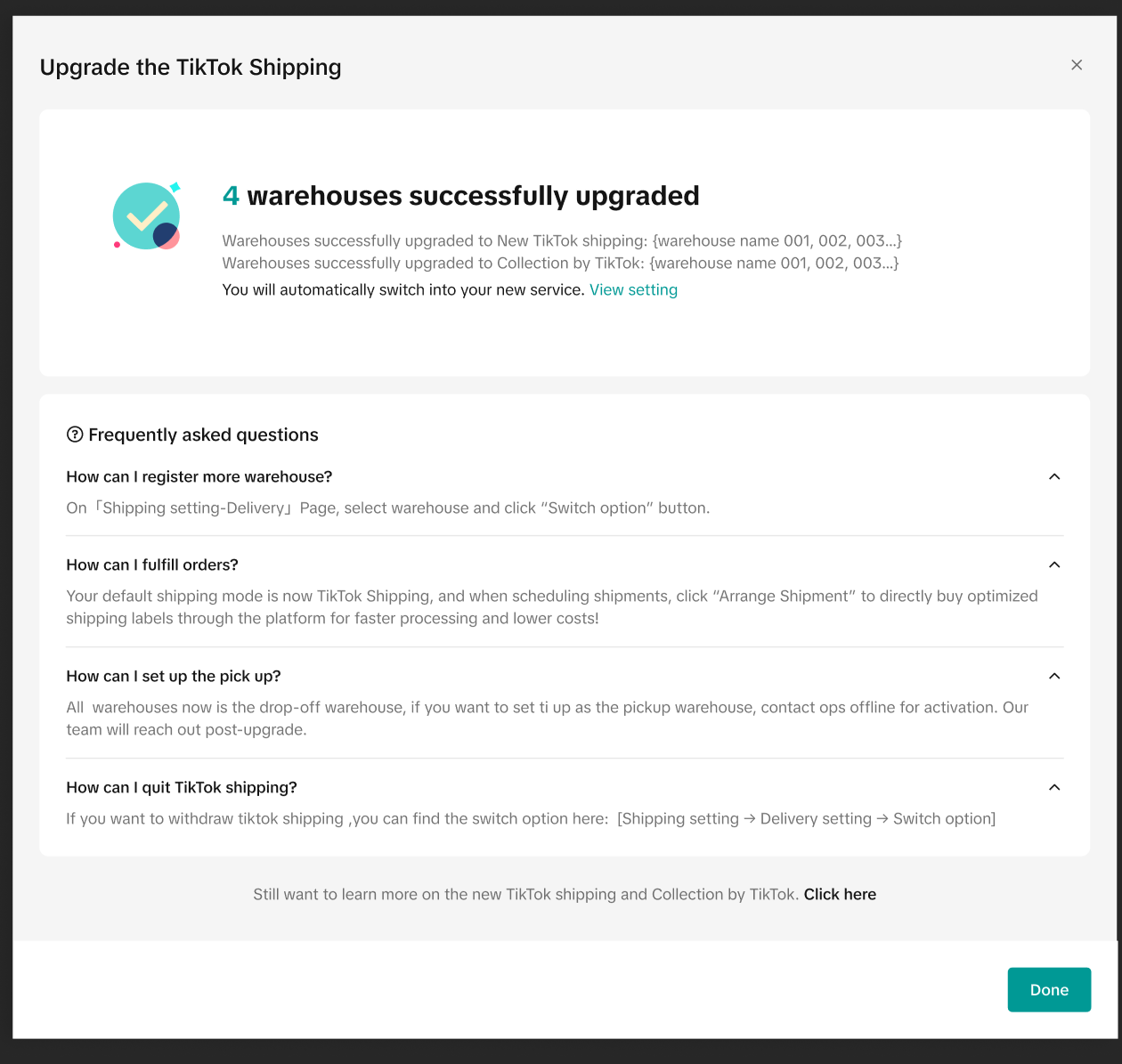This screenshot has height=1064, width=1122.
Task: Select the "How can I register more warehouse?" question
Action: pos(199,477)
